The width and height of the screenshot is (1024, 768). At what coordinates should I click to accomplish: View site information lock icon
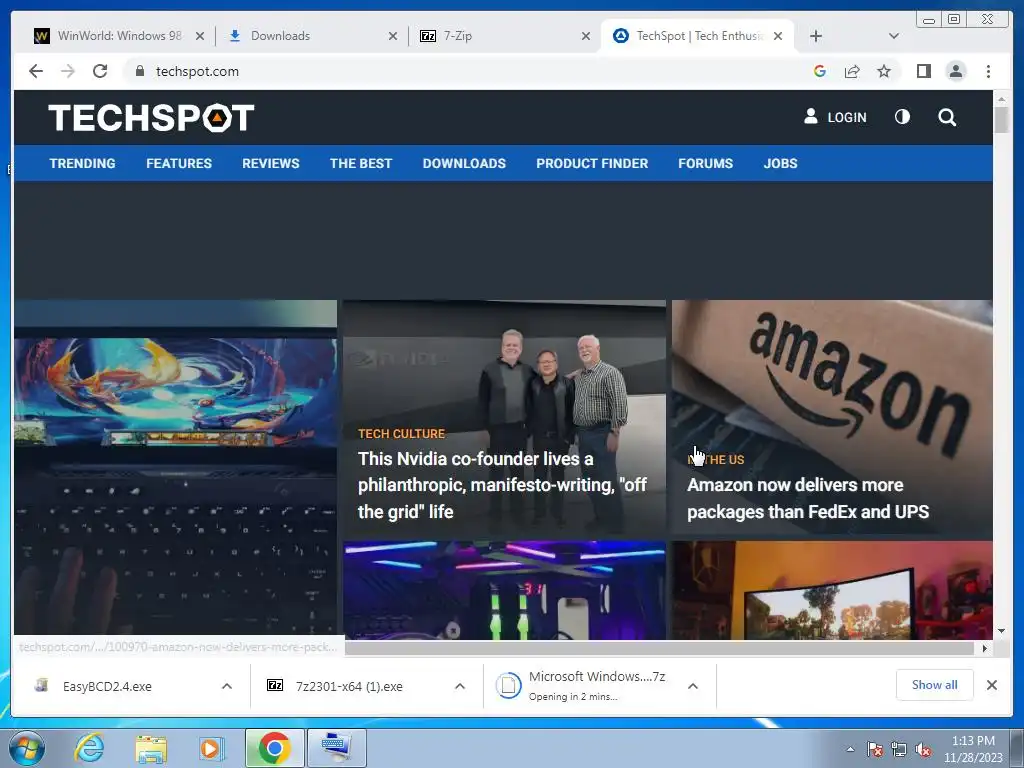point(139,71)
